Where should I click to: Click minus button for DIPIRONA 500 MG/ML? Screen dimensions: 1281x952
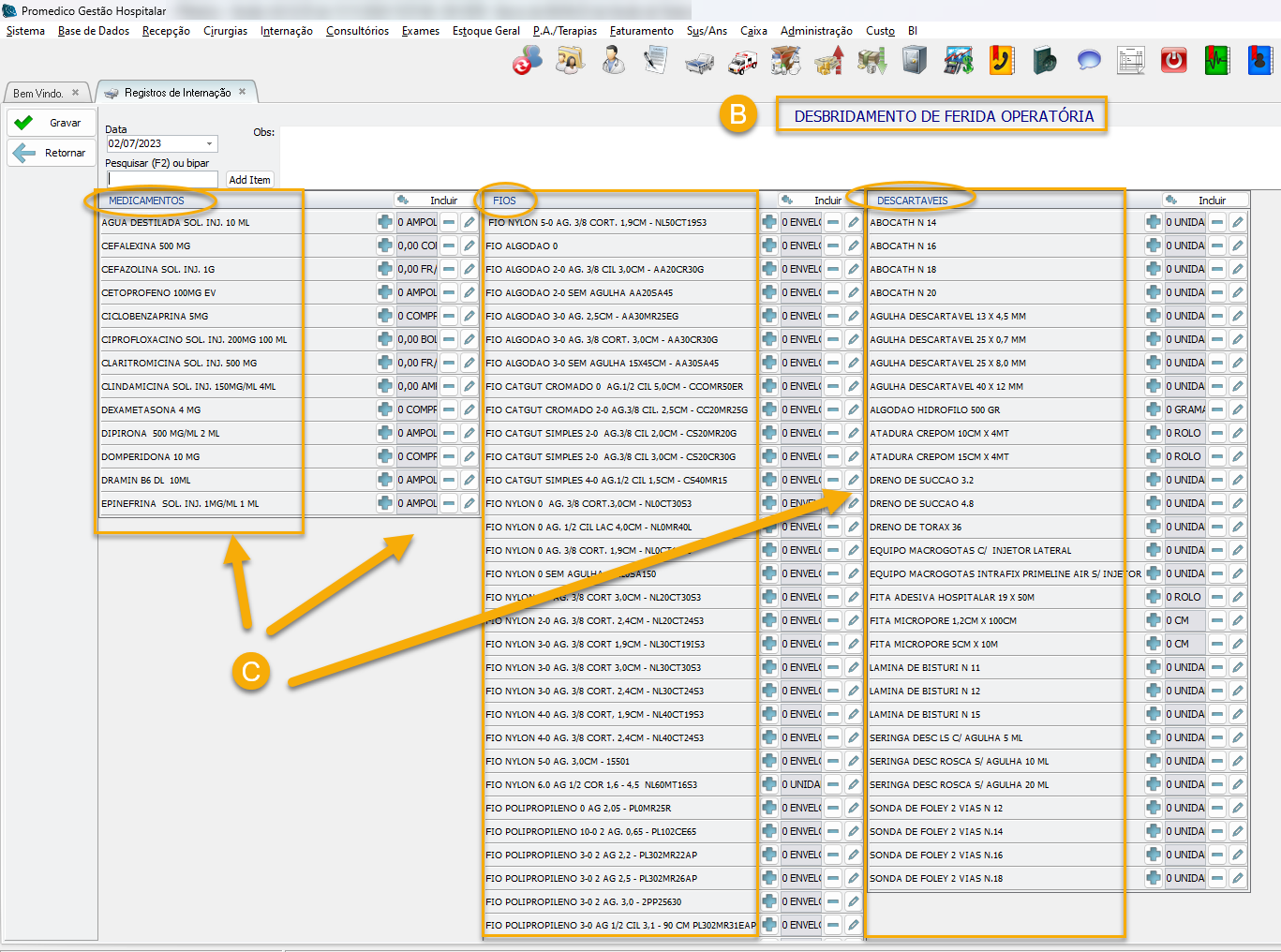pyautogui.click(x=449, y=433)
